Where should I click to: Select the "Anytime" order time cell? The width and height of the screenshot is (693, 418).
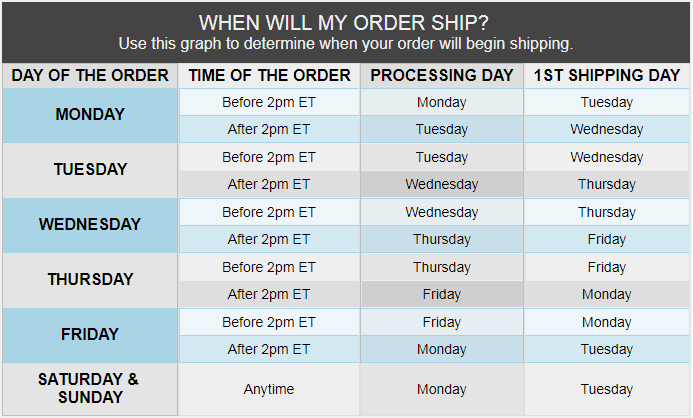click(269, 389)
